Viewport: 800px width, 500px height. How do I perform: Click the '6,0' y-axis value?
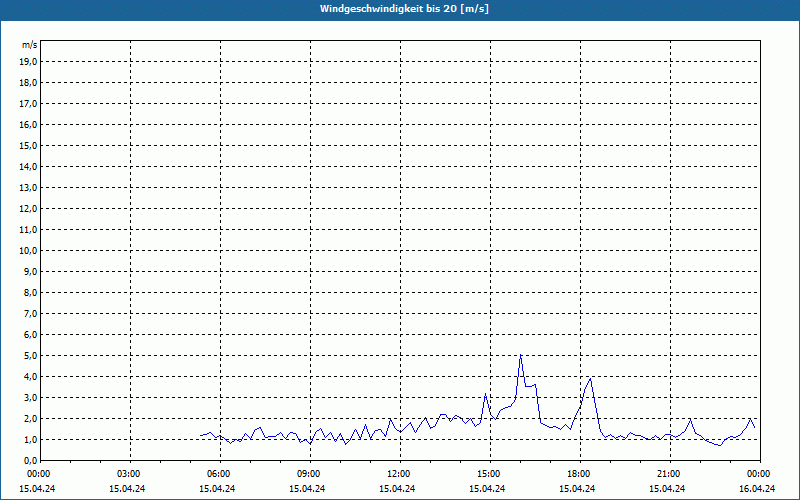pyautogui.click(x=30, y=335)
